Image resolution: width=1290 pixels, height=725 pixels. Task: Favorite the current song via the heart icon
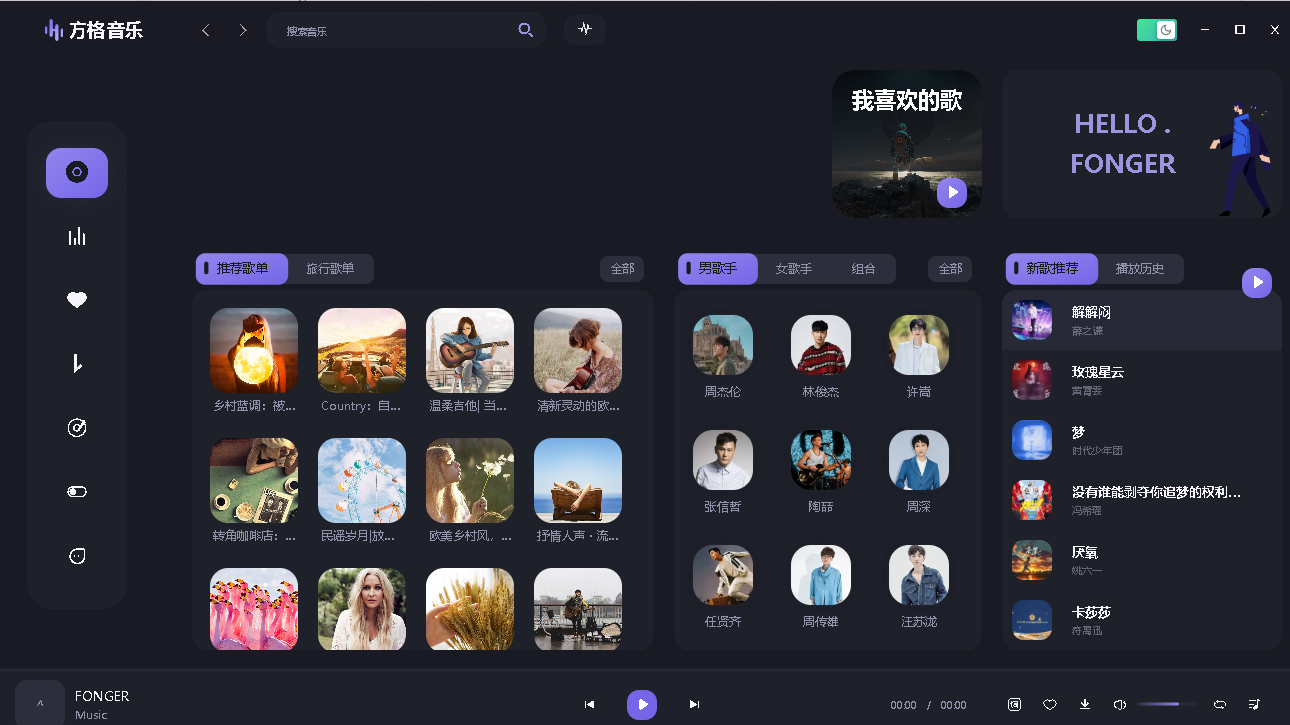tap(1049, 705)
